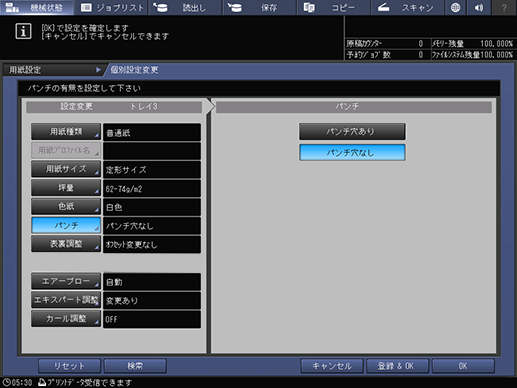Open the 坪量 paper weight setting
This screenshot has width=517, height=388.
pos(66,188)
